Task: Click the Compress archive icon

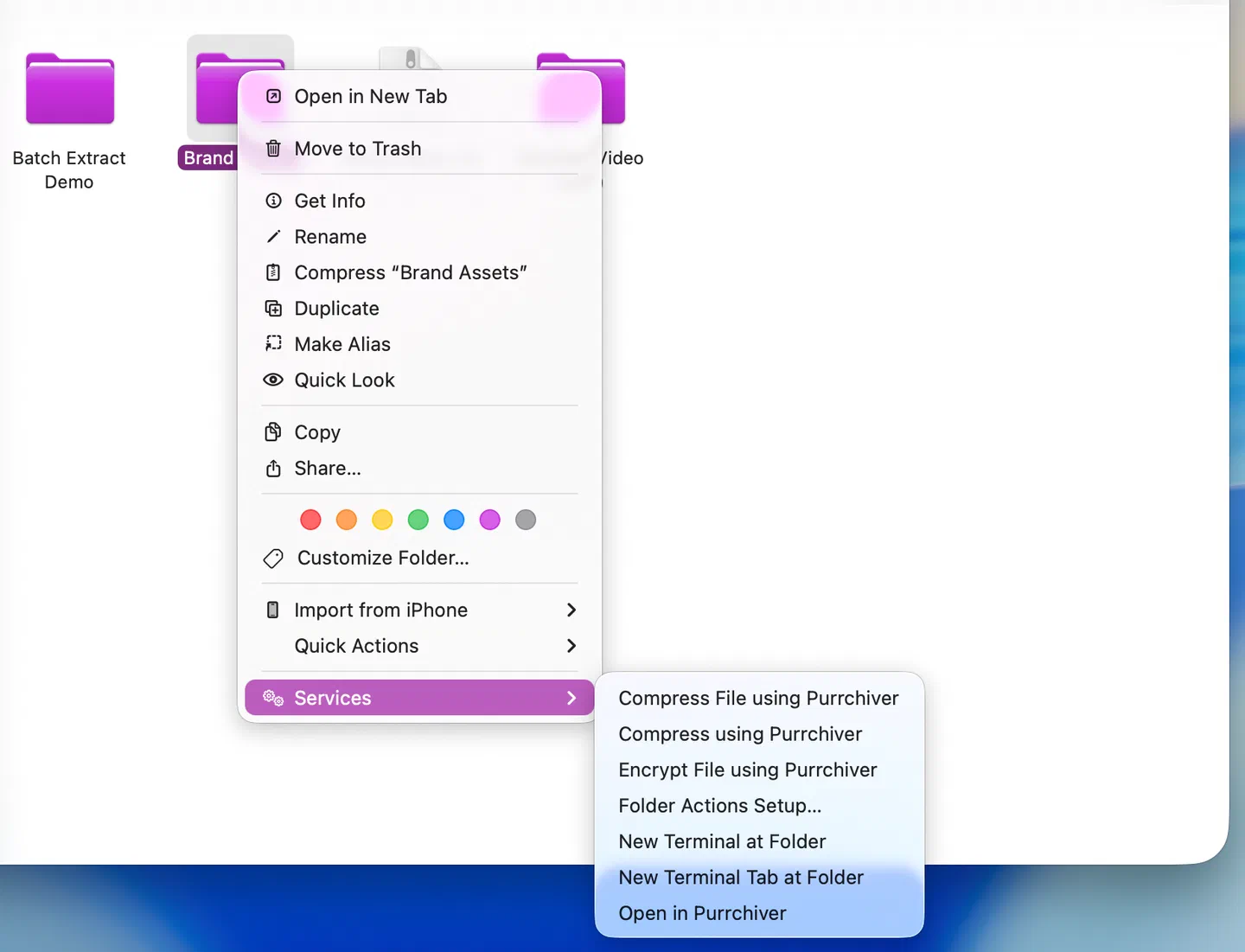Action: tap(273, 272)
